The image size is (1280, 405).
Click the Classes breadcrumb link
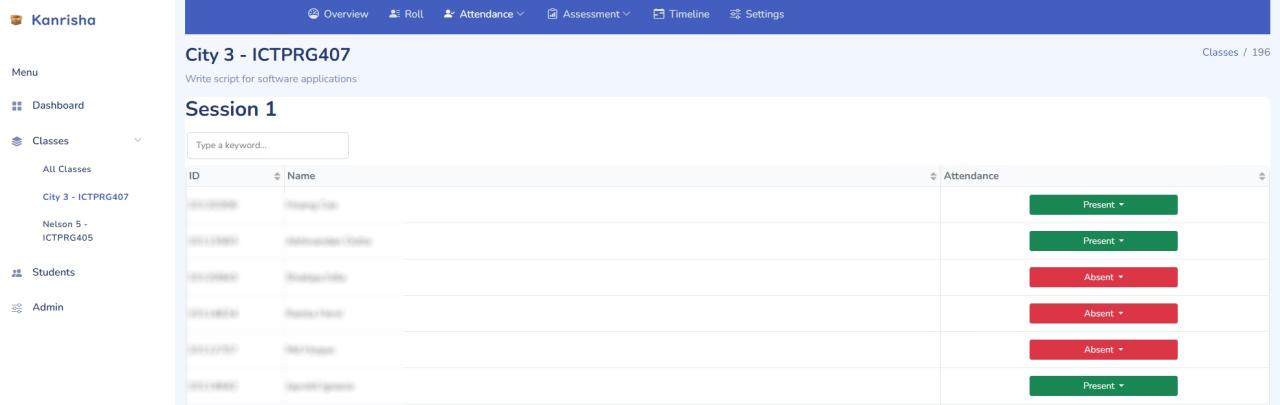[x=1219, y=52]
